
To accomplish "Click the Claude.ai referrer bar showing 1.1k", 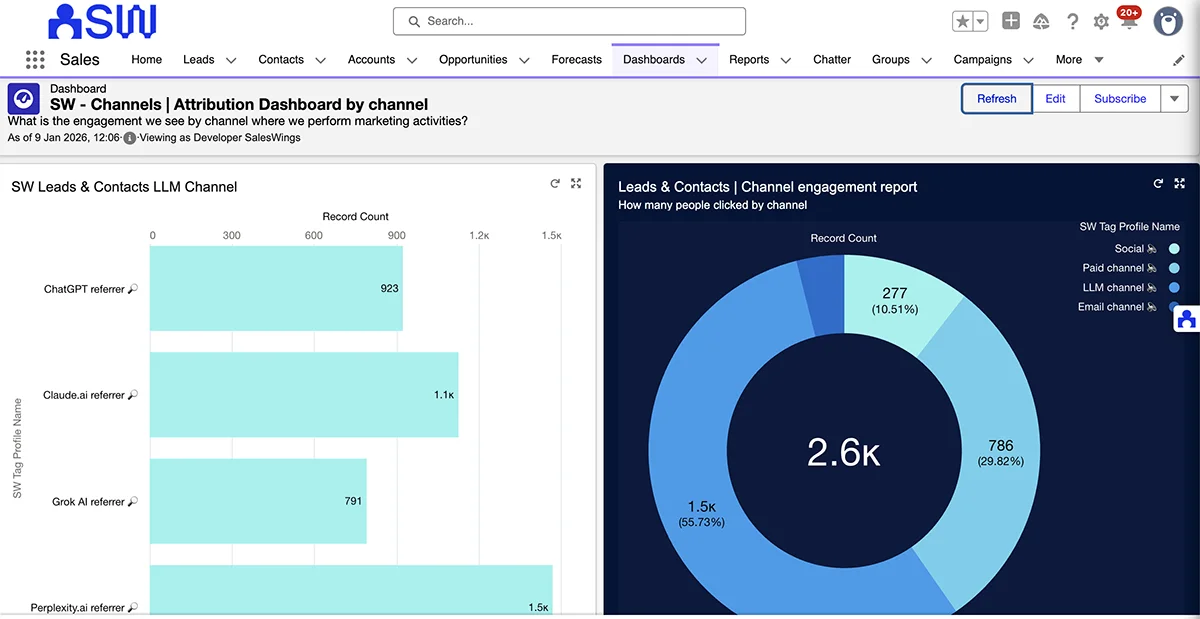I will (x=304, y=394).
